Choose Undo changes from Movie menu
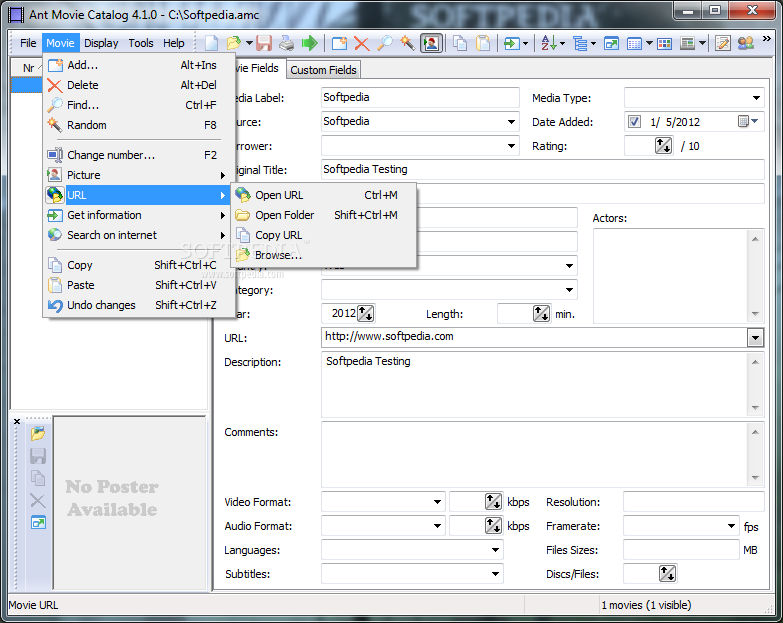 pos(136,305)
